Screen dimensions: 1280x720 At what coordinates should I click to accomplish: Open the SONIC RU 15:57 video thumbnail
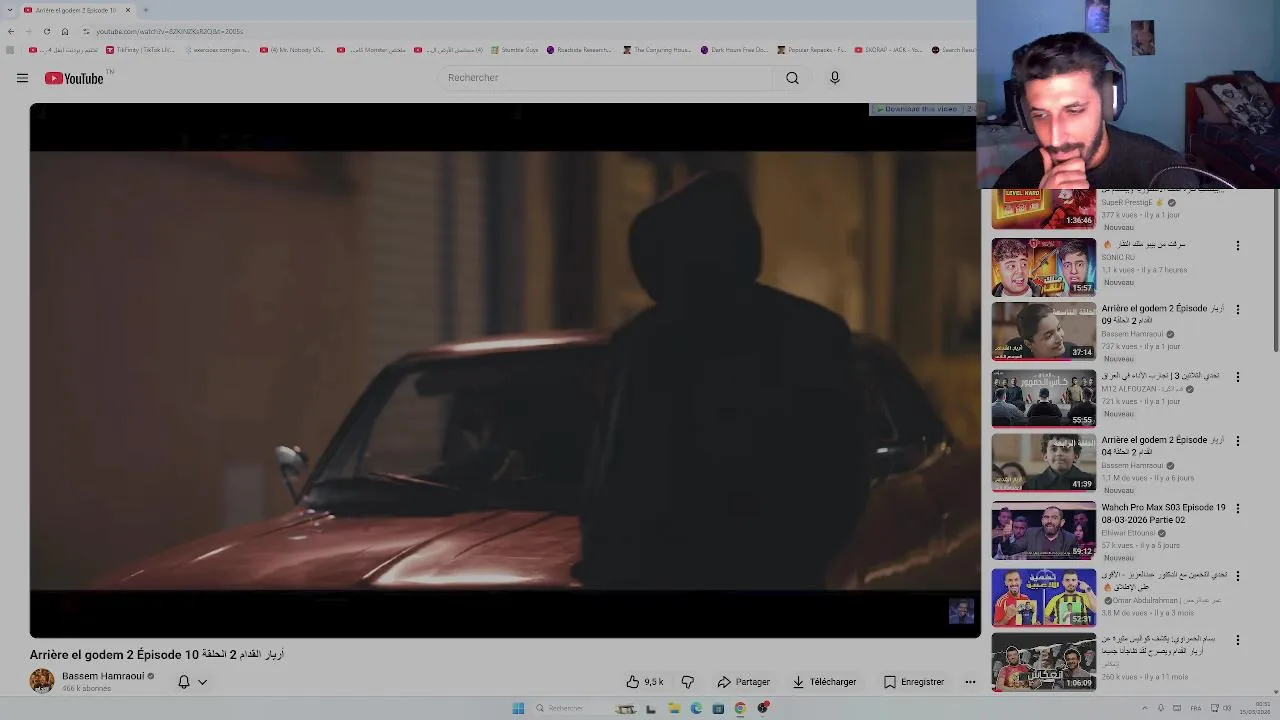pos(1044,267)
